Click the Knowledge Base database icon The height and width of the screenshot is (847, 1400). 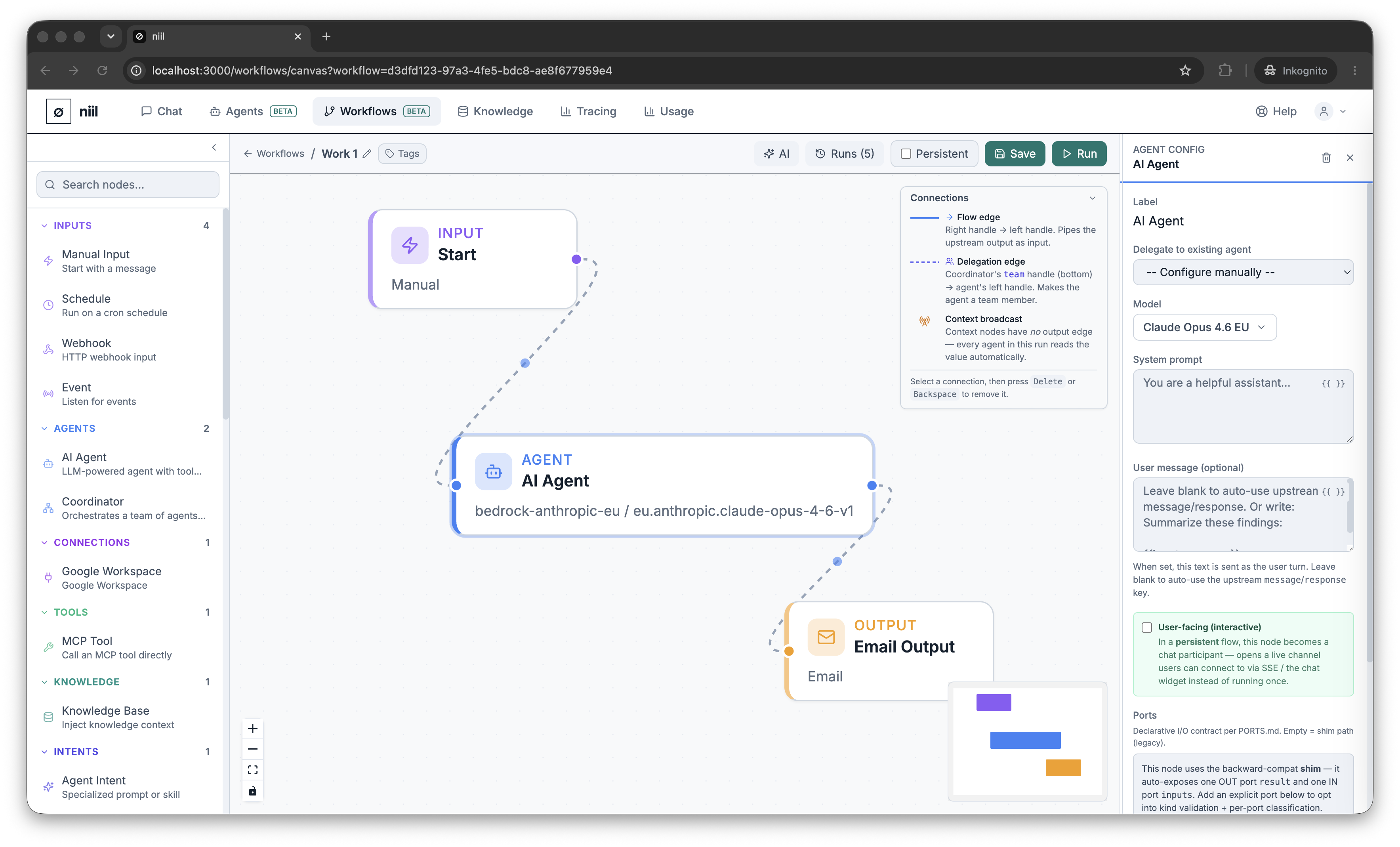tap(48, 717)
